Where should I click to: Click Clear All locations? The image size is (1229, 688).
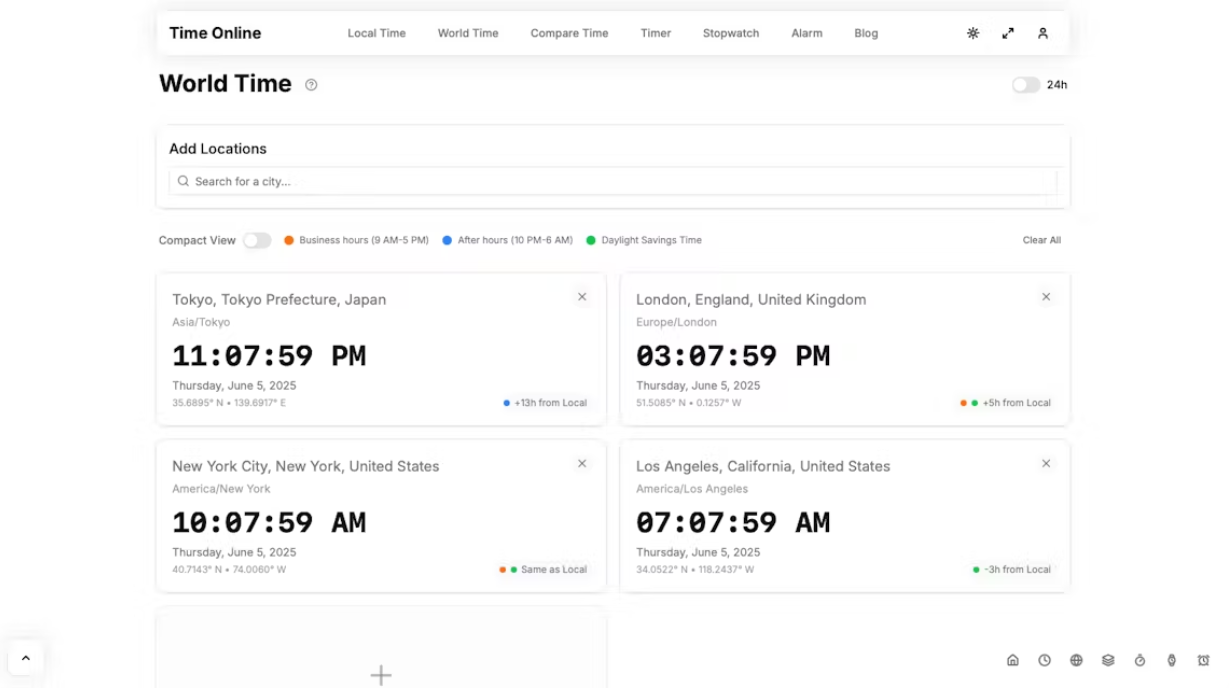coord(1042,240)
